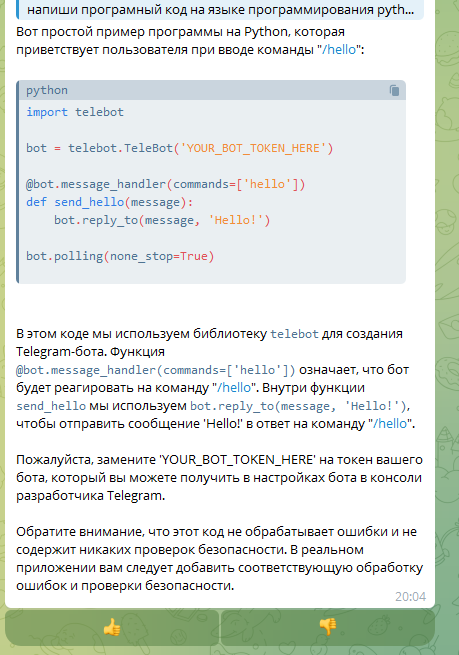The width and height of the screenshot is (459, 655).
Task: Open the quoted reply message at top
Action: [x=220, y=10]
